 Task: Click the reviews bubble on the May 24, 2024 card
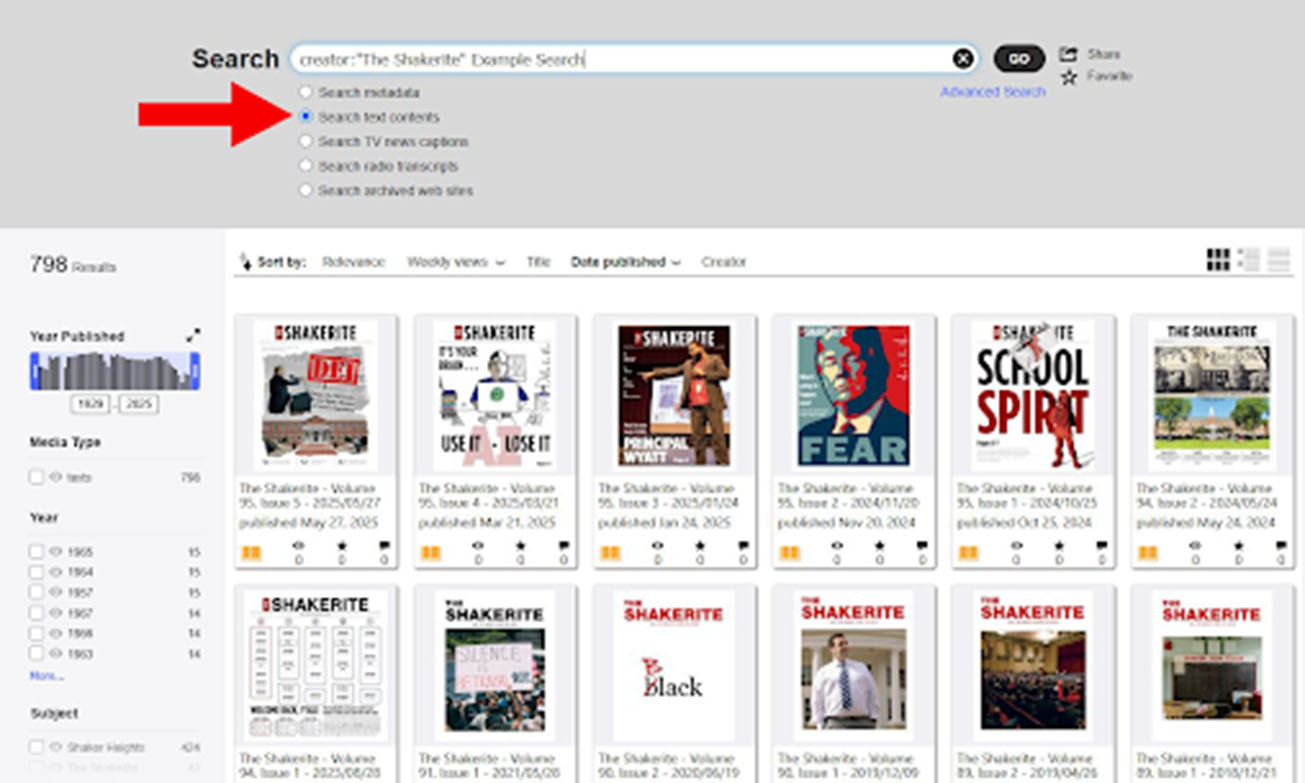tap(1282, 546)
